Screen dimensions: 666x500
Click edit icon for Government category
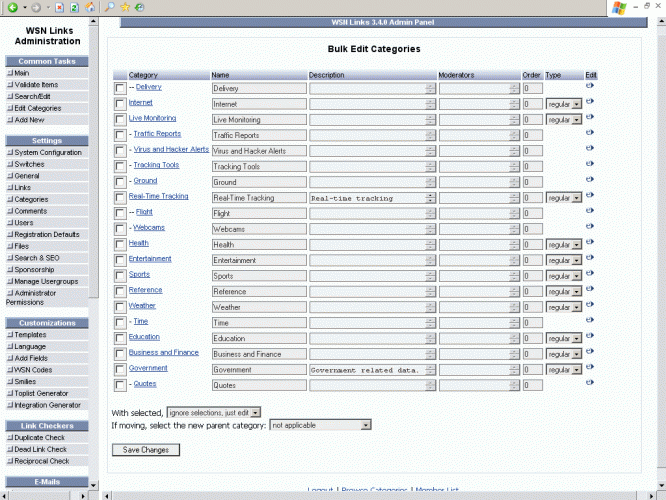590,368
